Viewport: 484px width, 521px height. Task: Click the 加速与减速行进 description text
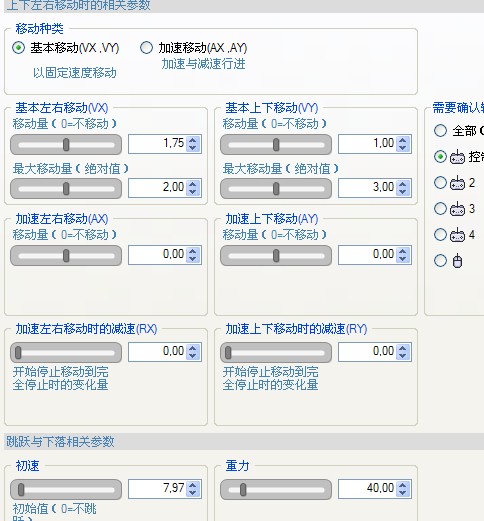(x=204, y=64)
